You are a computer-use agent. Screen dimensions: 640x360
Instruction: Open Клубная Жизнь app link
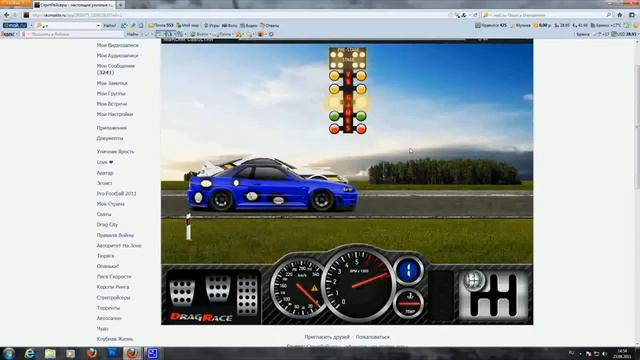coord(115,339)
